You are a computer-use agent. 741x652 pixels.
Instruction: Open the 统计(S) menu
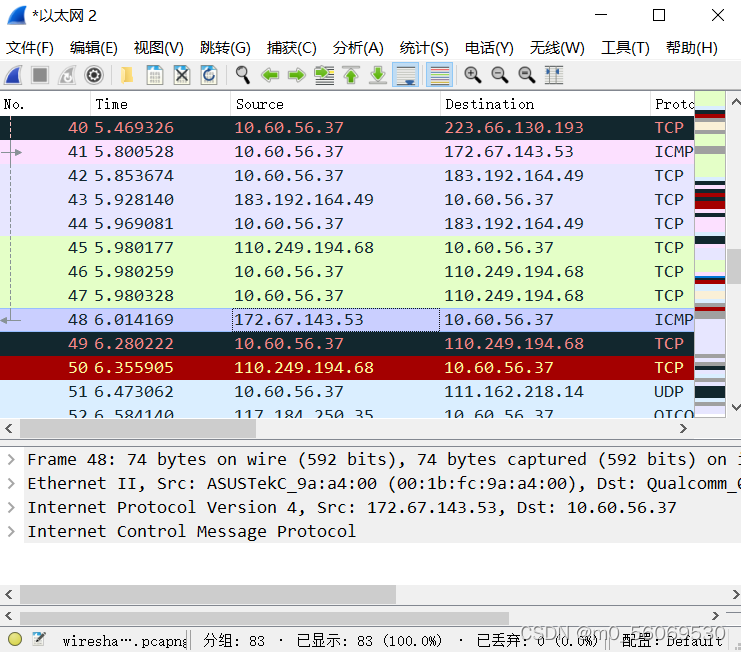pos(424,48)
